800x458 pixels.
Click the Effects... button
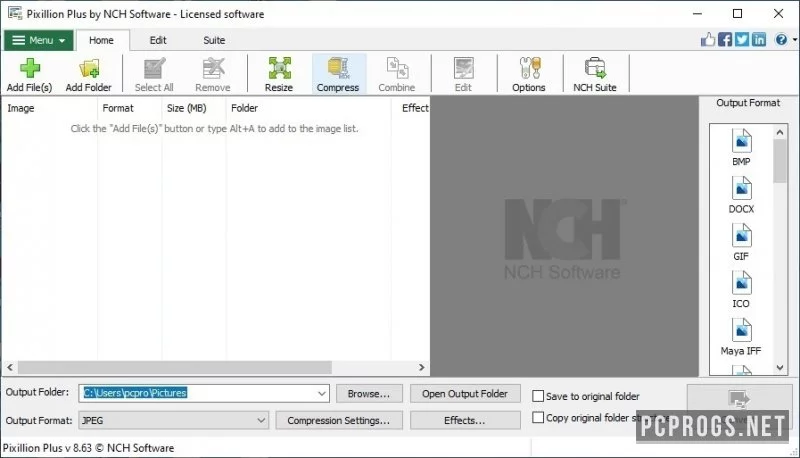pyautogui.click(x=465, y=420)
